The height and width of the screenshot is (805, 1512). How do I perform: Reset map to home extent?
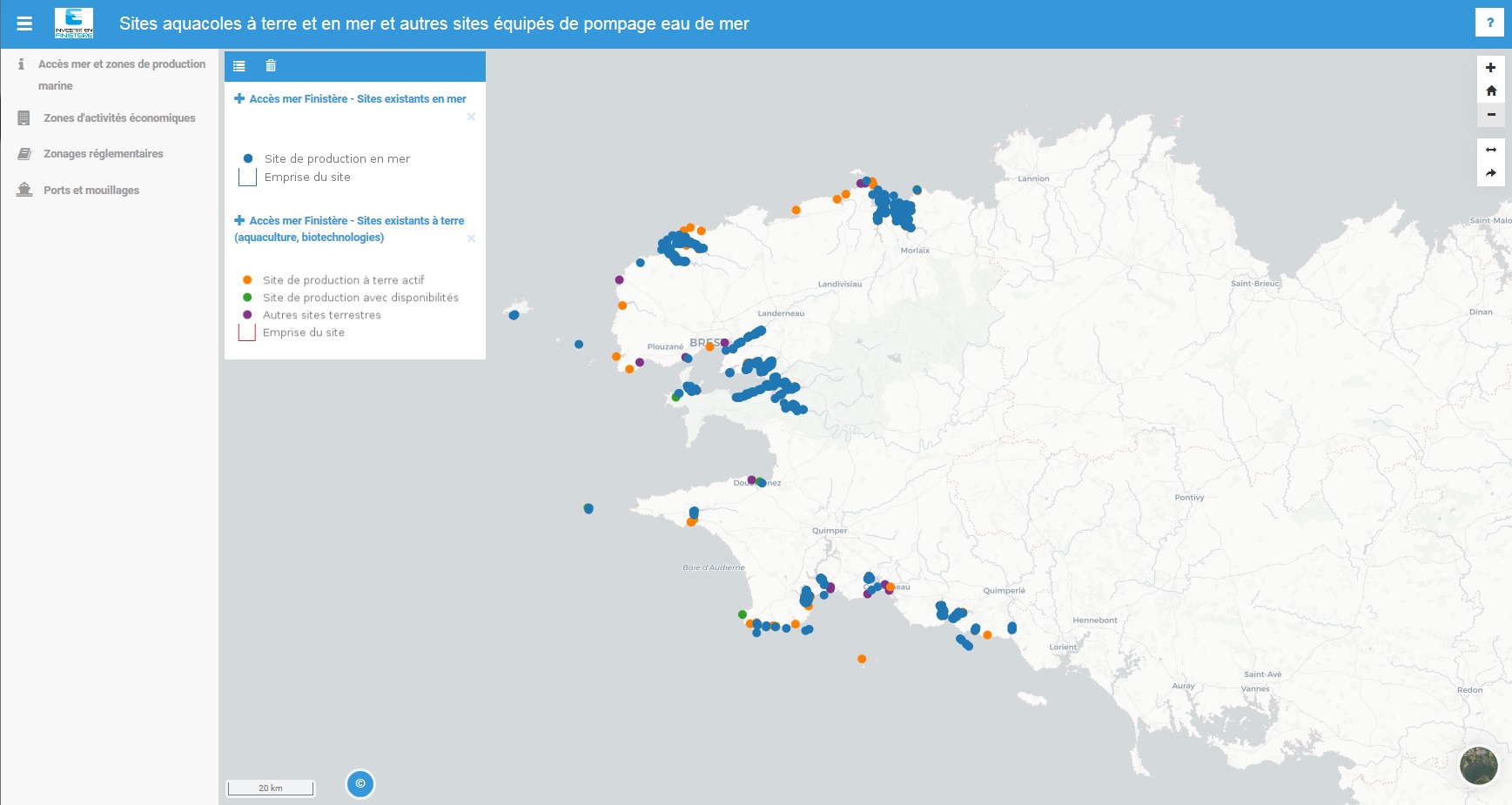tap(1490, 91)
